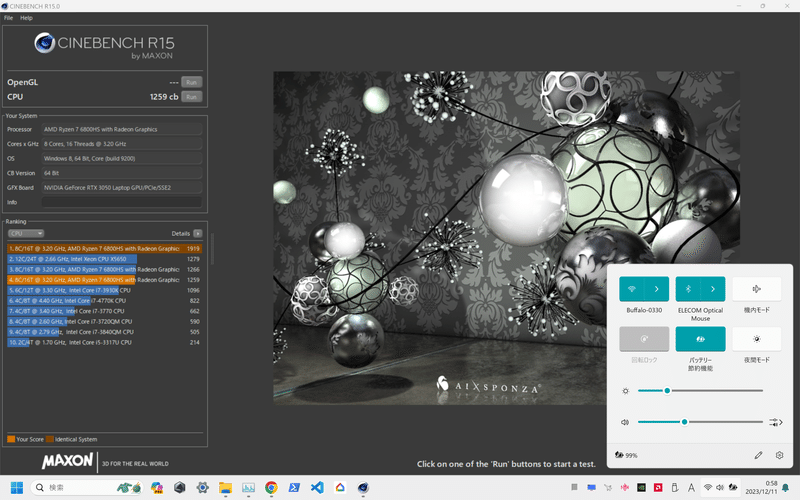The width and height of the screenshot is (800, 500).
Task: Select ranking row Core i7-3930K CPU
Action: point(105,290)
